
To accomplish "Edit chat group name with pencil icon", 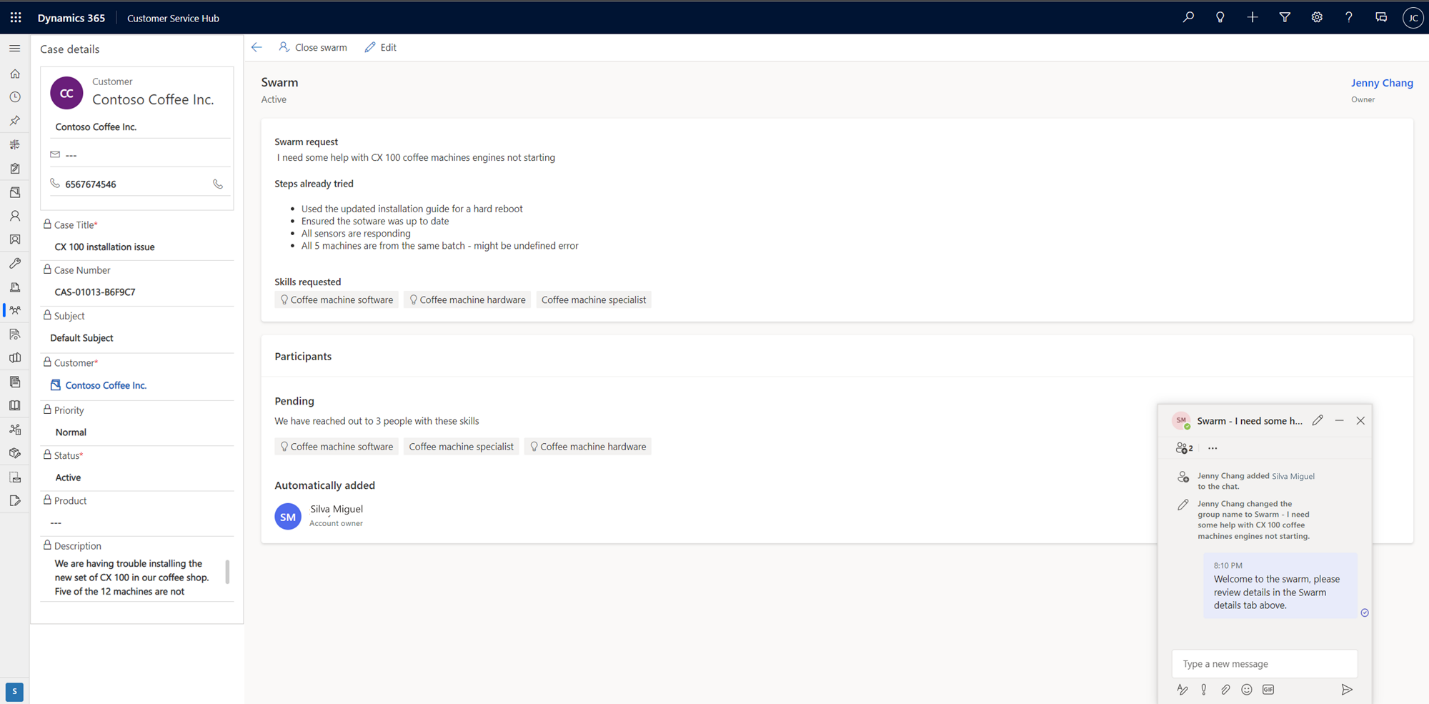I will click(x=1318, y=421).
